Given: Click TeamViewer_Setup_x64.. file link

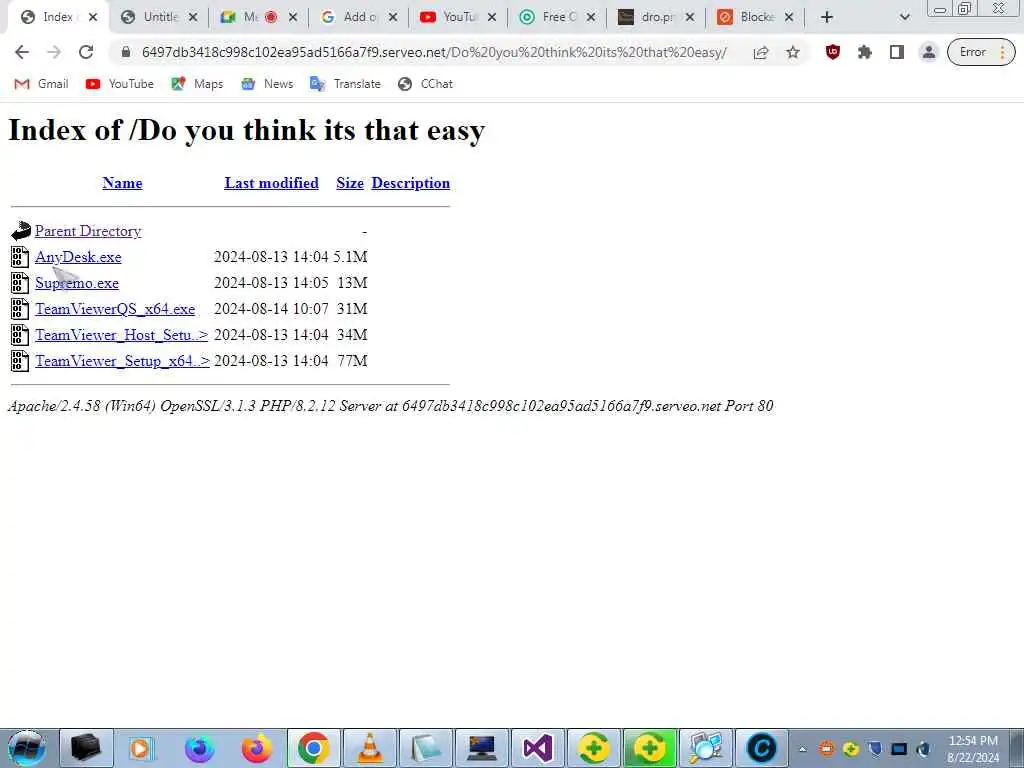Looking at the screenshot, I should (x=123, y=361).
